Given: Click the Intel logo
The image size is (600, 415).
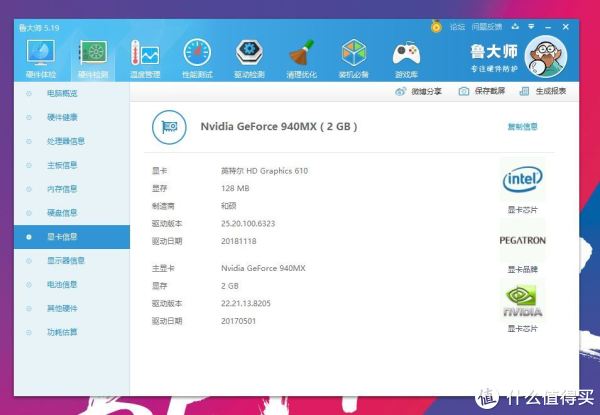Looking at the screenshot, I should pyautogui.click(x=522, y=179).
